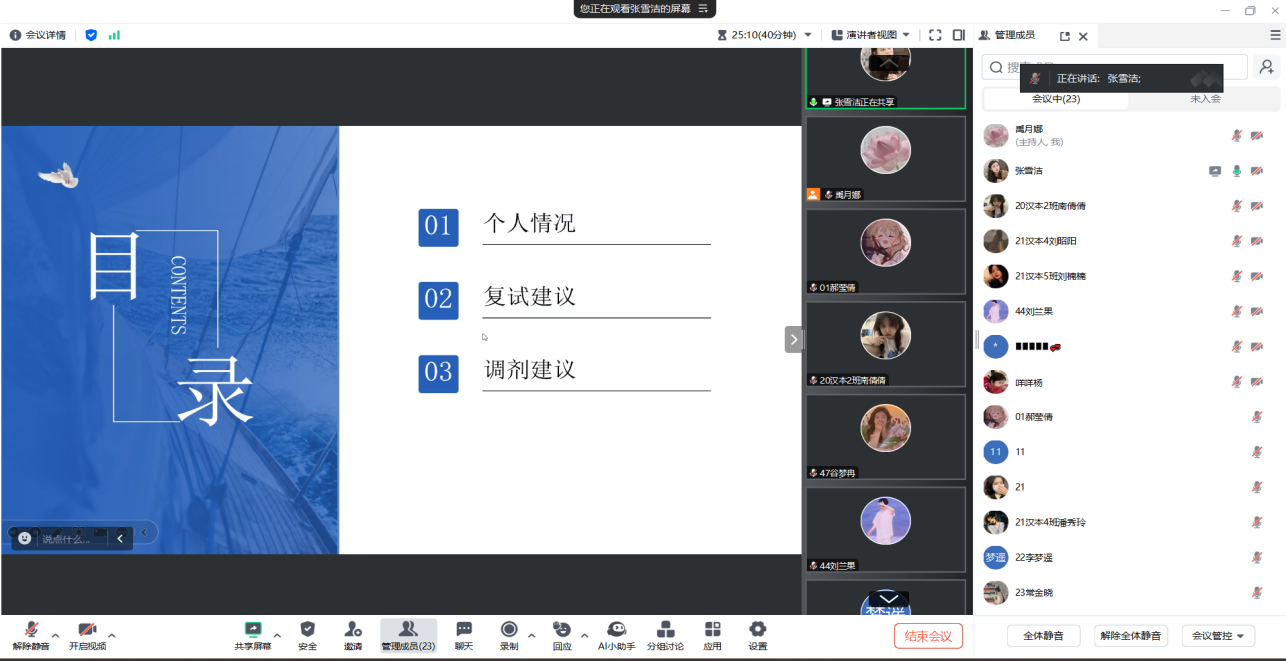Turn on camera with 开启视频
Screen dimensions: 1286x661
pyautogui.click(x=87, y=634)
